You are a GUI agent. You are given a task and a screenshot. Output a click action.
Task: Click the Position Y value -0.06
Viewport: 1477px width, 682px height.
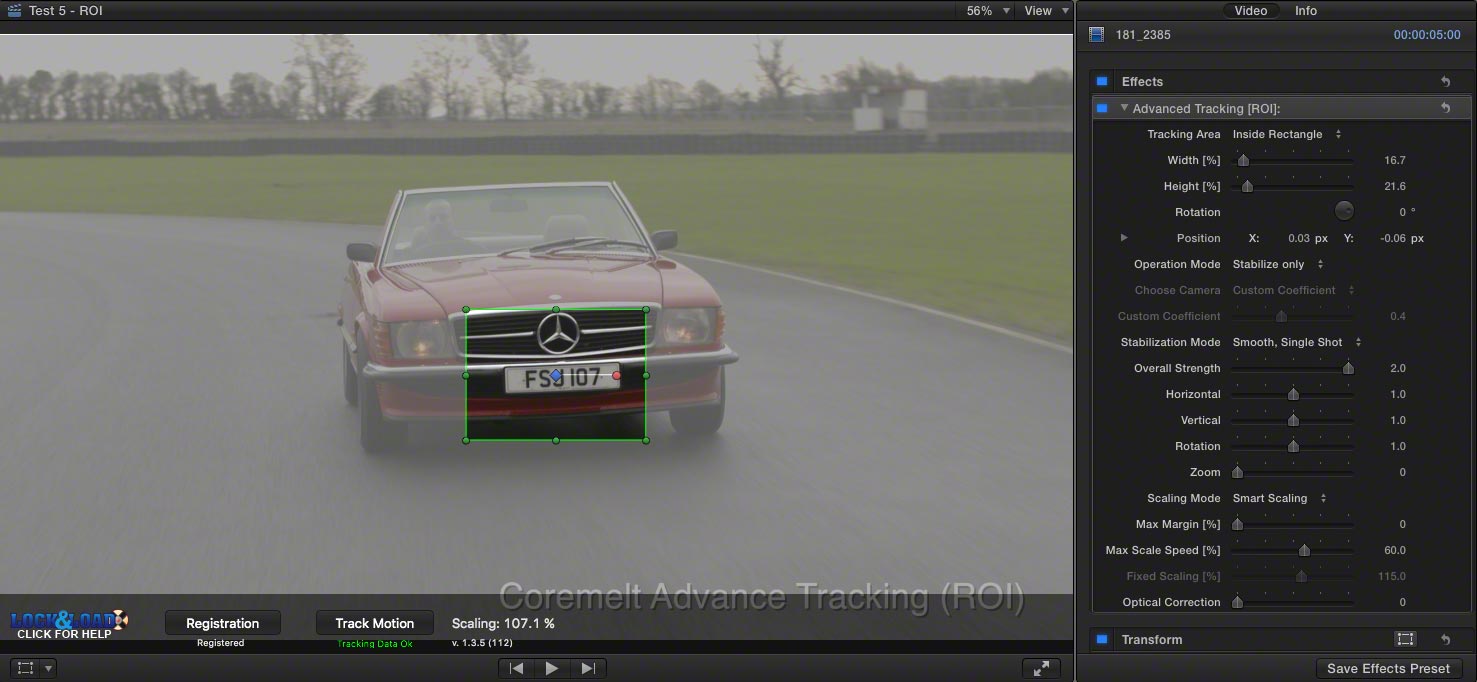[1393, 238]
